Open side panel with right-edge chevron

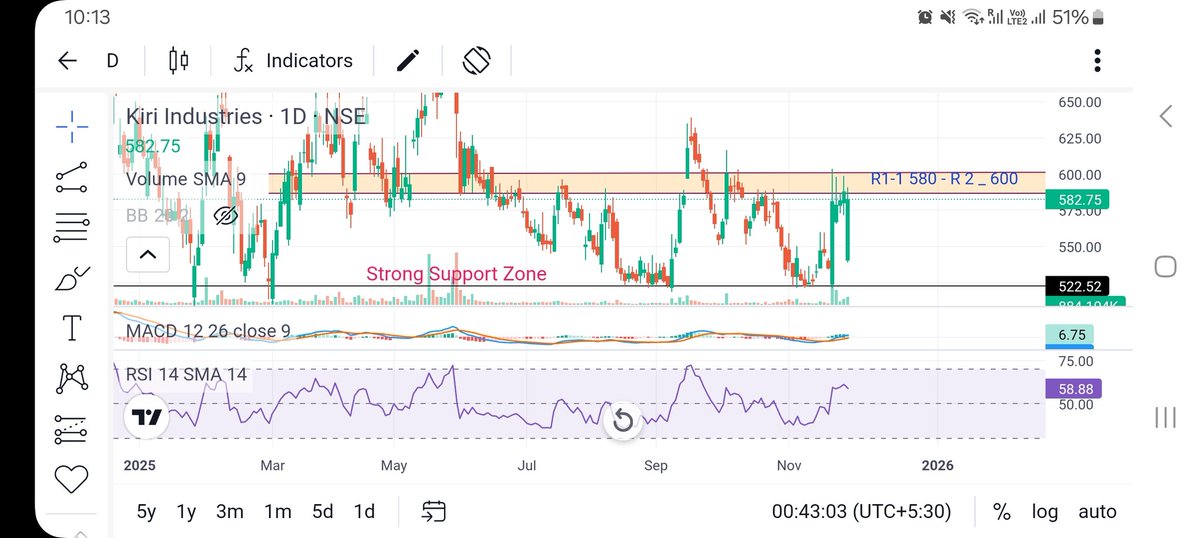pos(1166,116)
